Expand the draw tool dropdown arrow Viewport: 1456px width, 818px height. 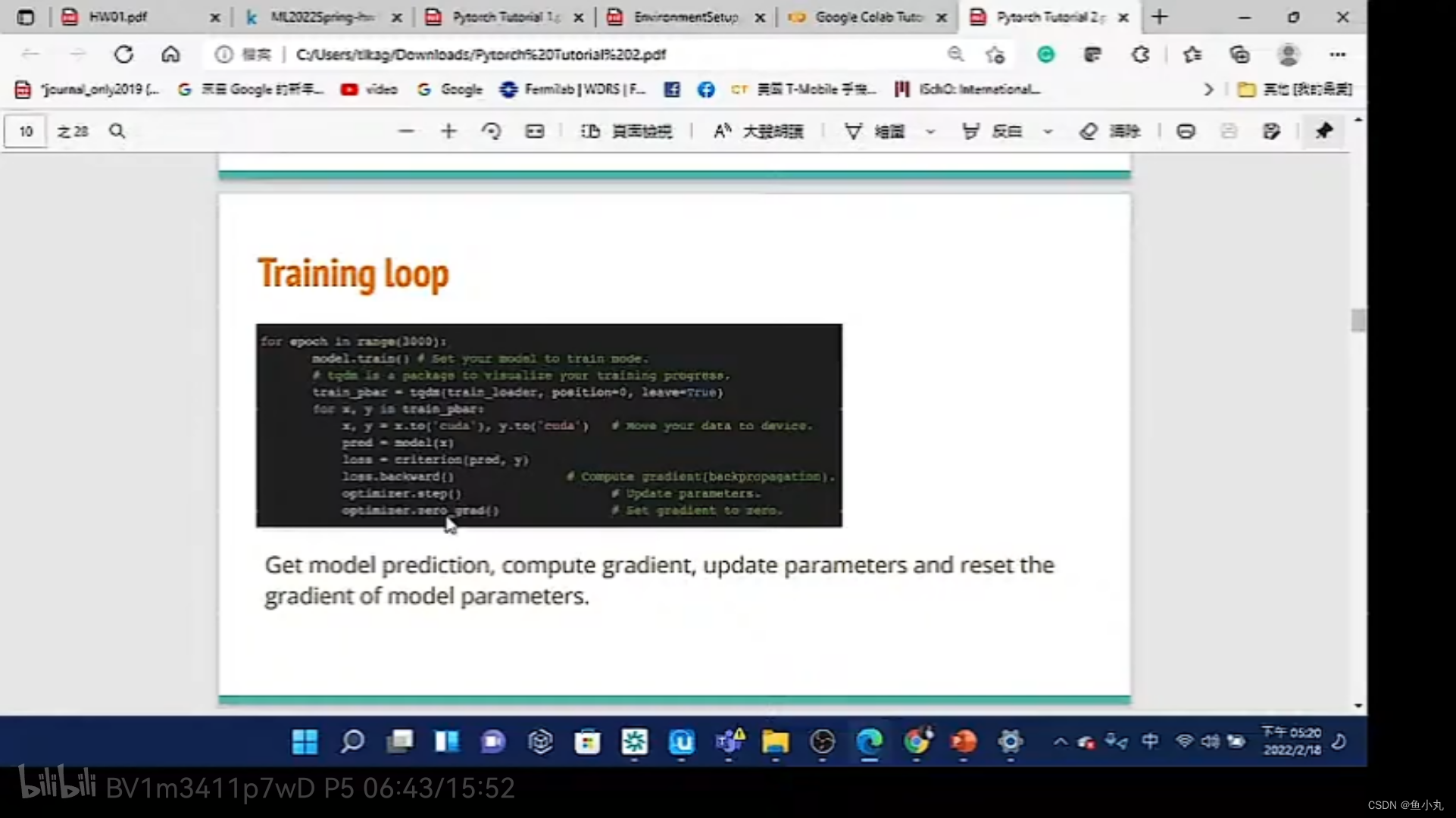(x=930, y=131)
